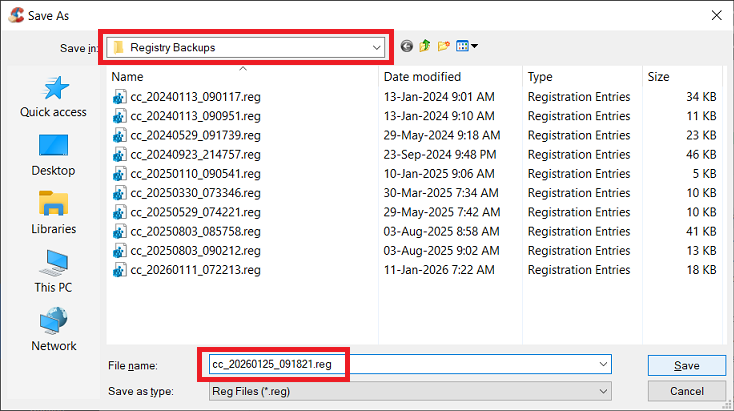Cancel the Save As dialog
734x411 pixels.
(686, 391)
